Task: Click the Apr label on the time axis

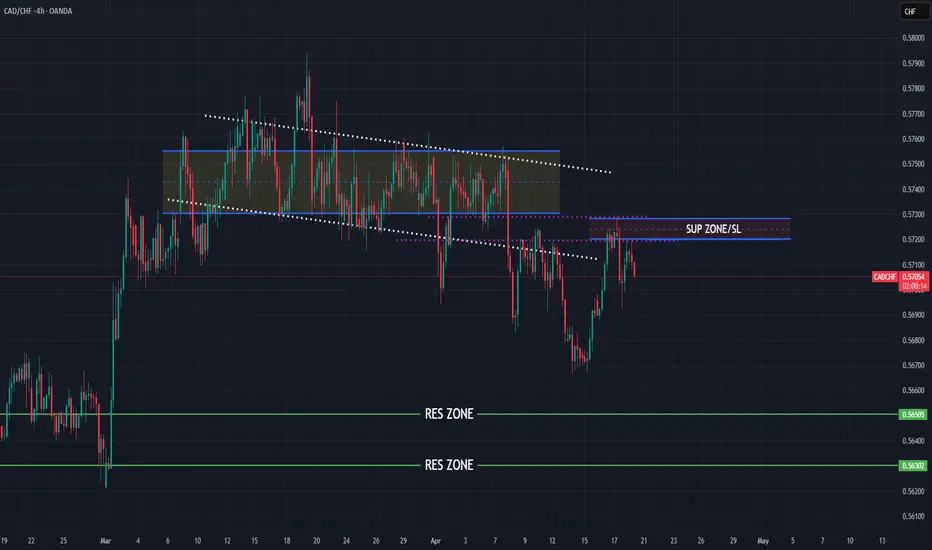Action: [436, 540]
